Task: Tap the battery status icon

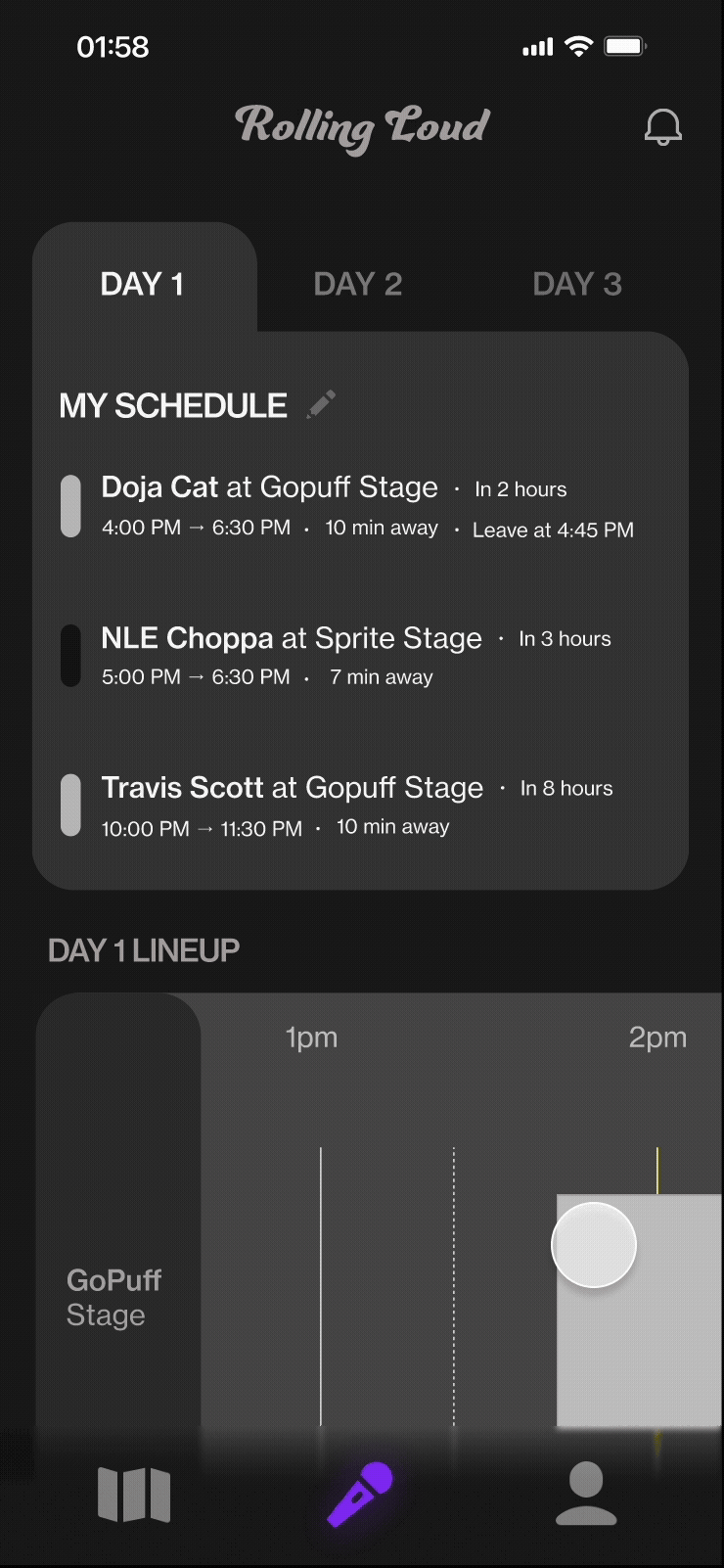Action: point(625,46)
